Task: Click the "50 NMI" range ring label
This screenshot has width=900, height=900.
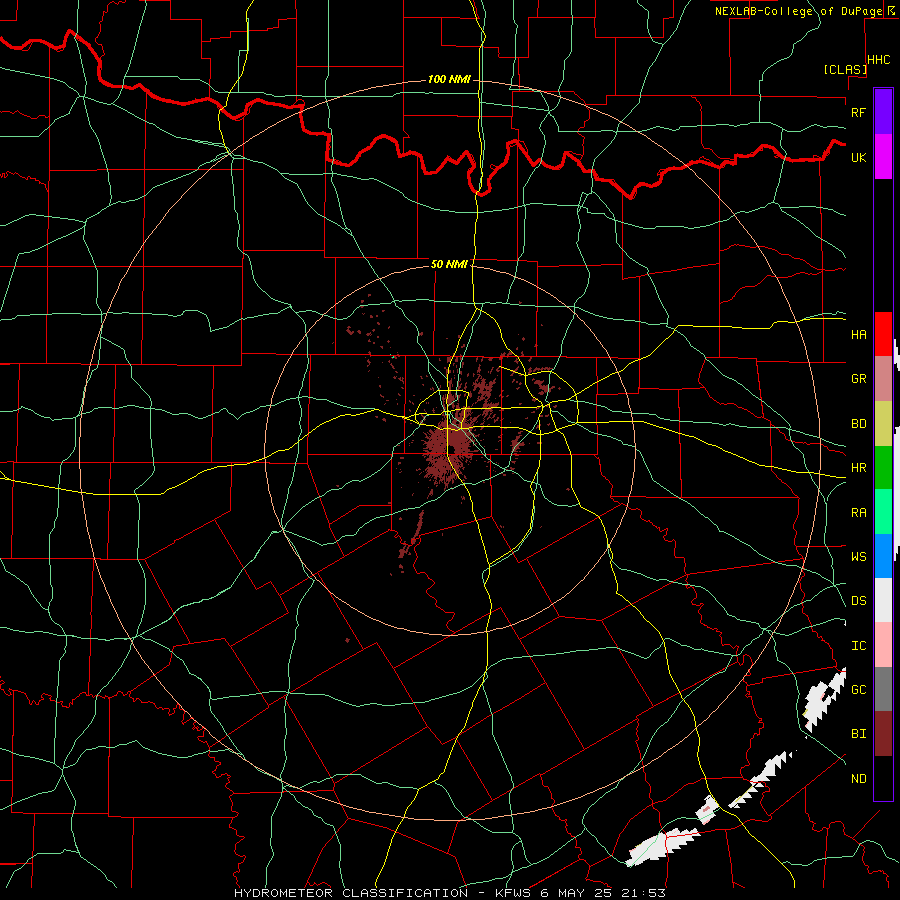Action: point(449,264)
